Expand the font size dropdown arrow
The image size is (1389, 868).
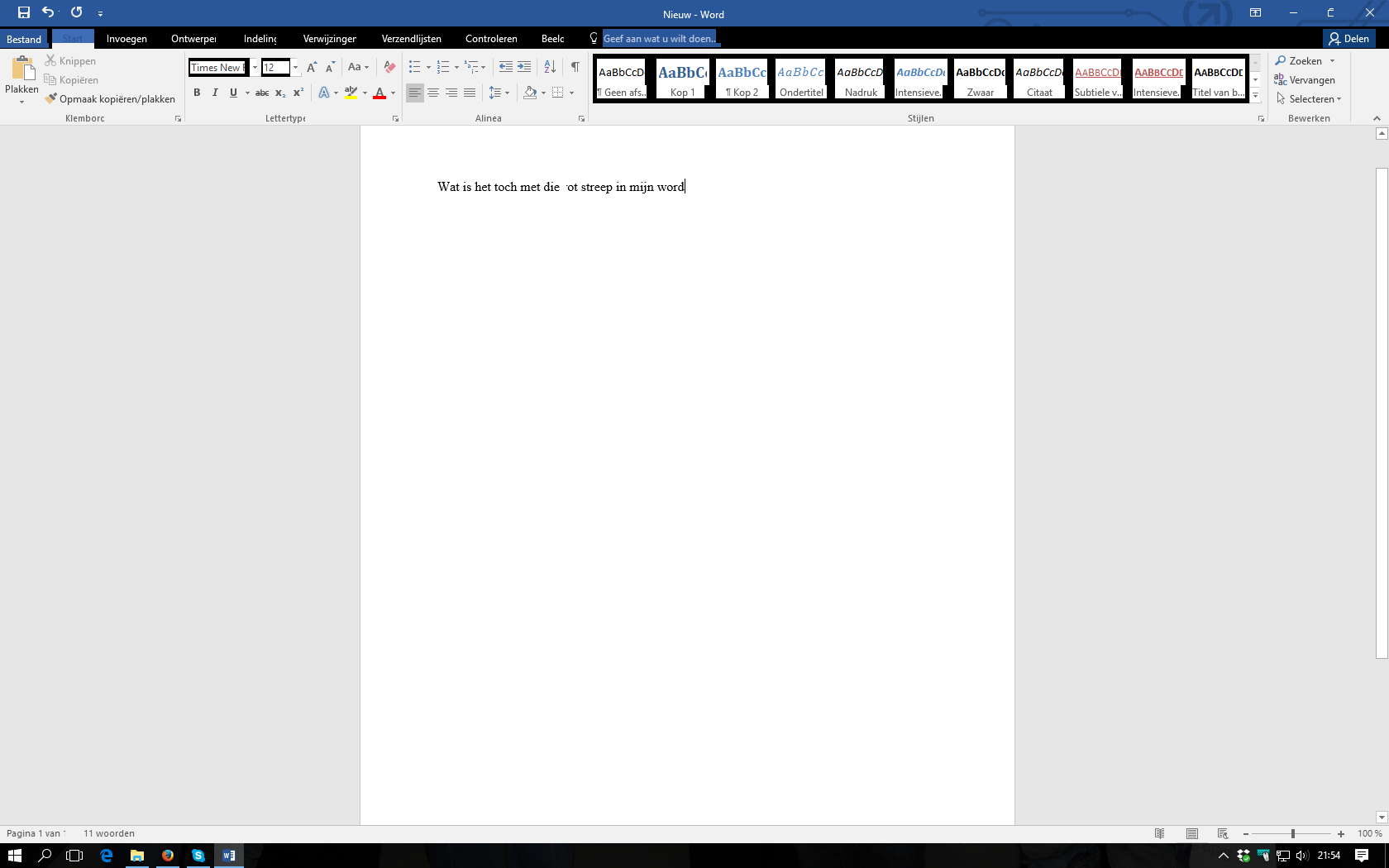coord(295,68)
